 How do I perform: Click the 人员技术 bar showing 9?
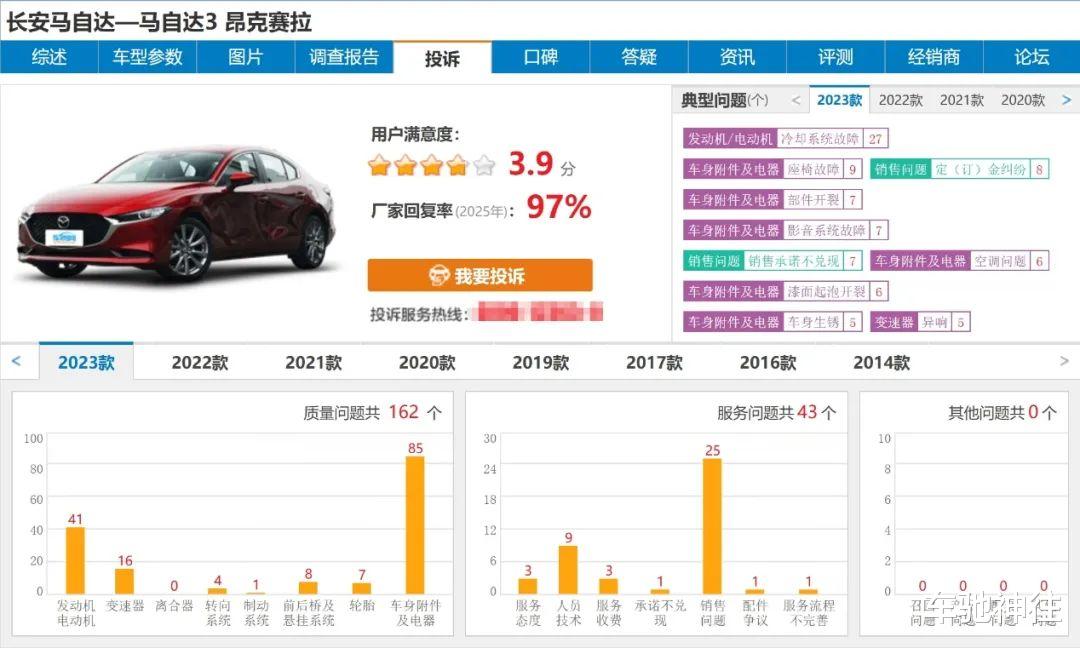coord(568,569)
